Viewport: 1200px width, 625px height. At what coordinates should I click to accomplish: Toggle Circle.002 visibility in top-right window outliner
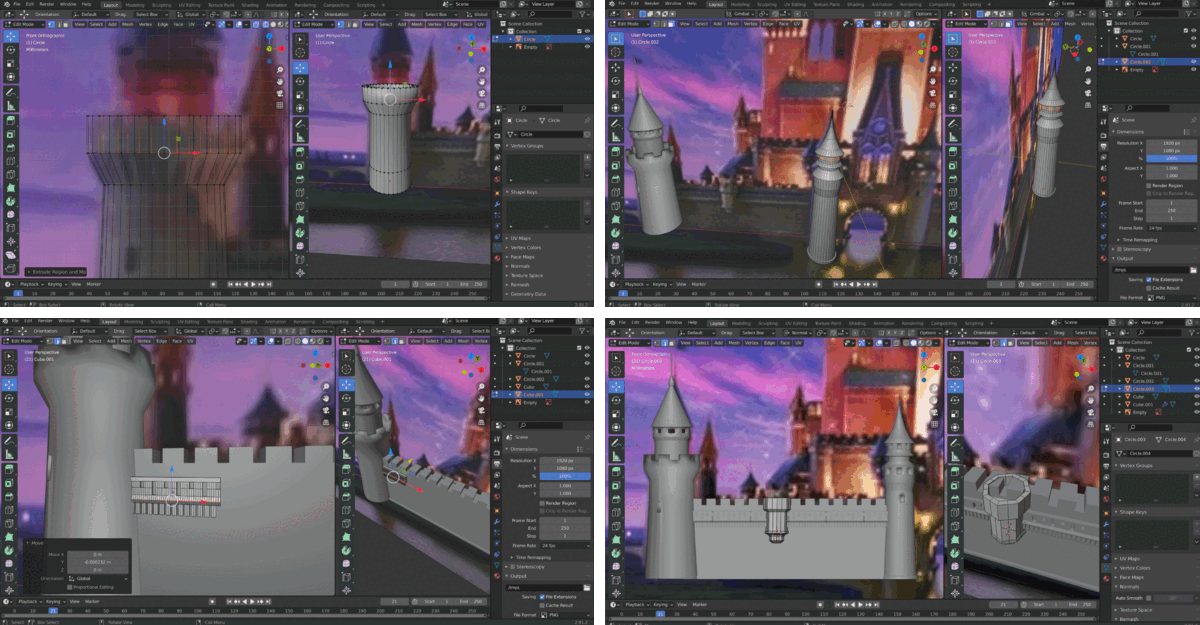1195,62
